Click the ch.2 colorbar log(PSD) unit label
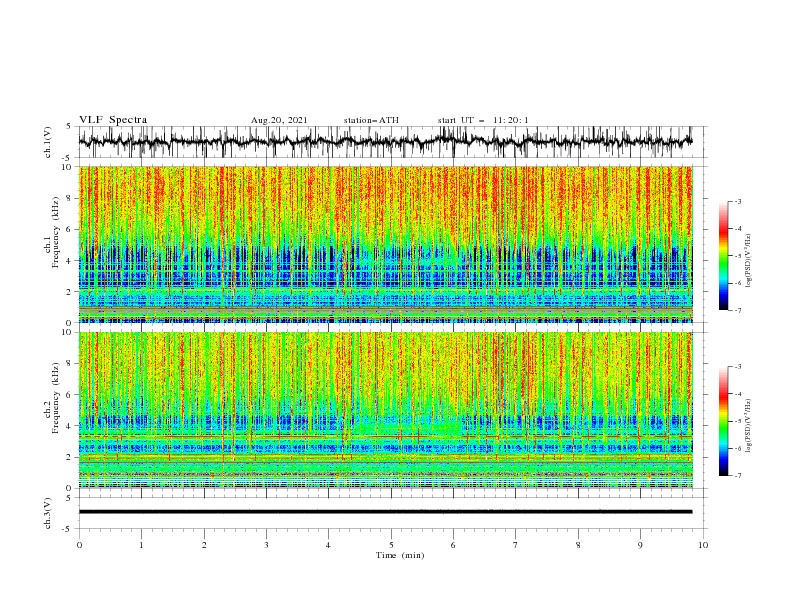The height and width of the screenshot is (612, 792). point(749,425)
